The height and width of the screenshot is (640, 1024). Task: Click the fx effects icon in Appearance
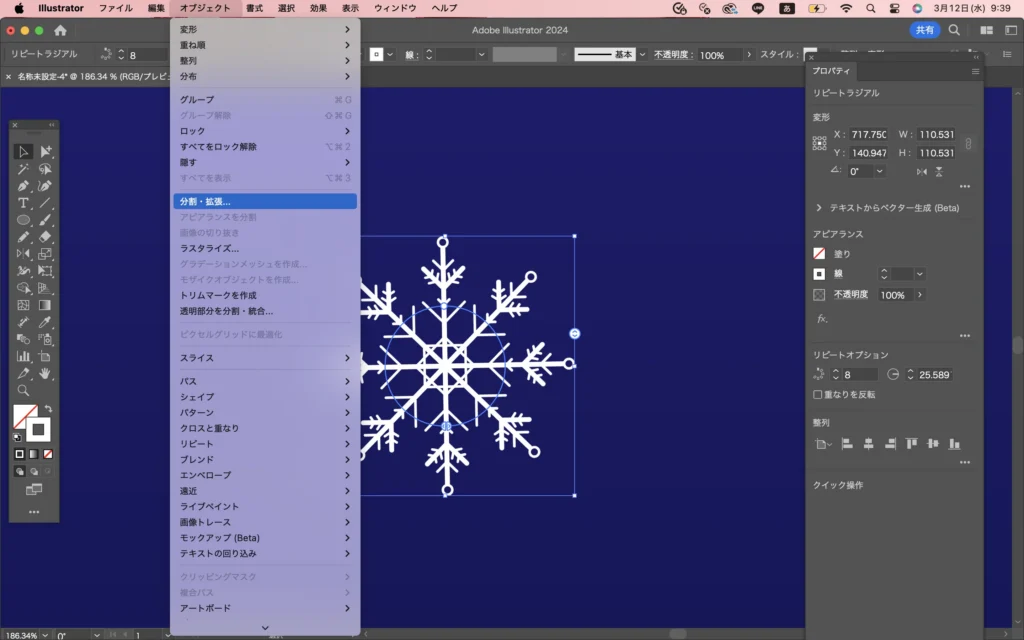tap(822, 319)
